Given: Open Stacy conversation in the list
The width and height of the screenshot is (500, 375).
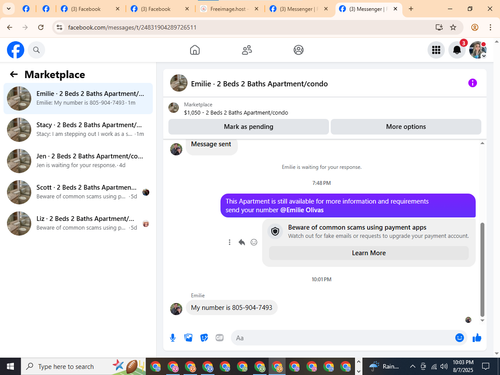Looking at the screenshot, I should [x=78, y=129].
